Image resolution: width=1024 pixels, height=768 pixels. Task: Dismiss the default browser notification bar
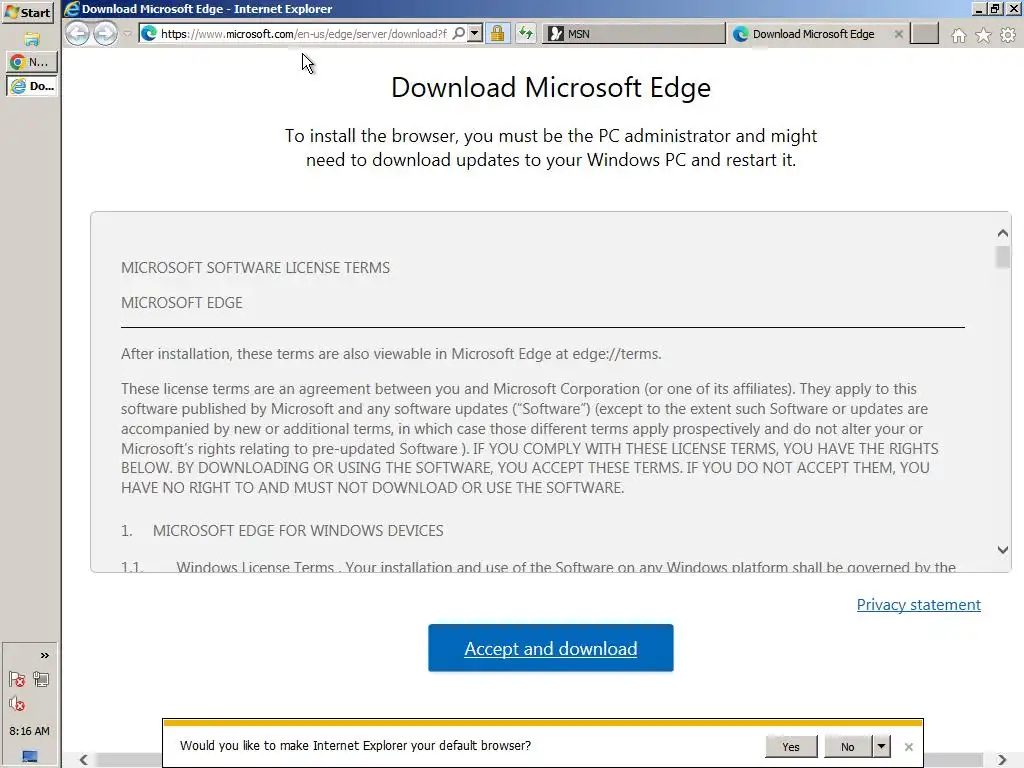[x=908, y=746]
